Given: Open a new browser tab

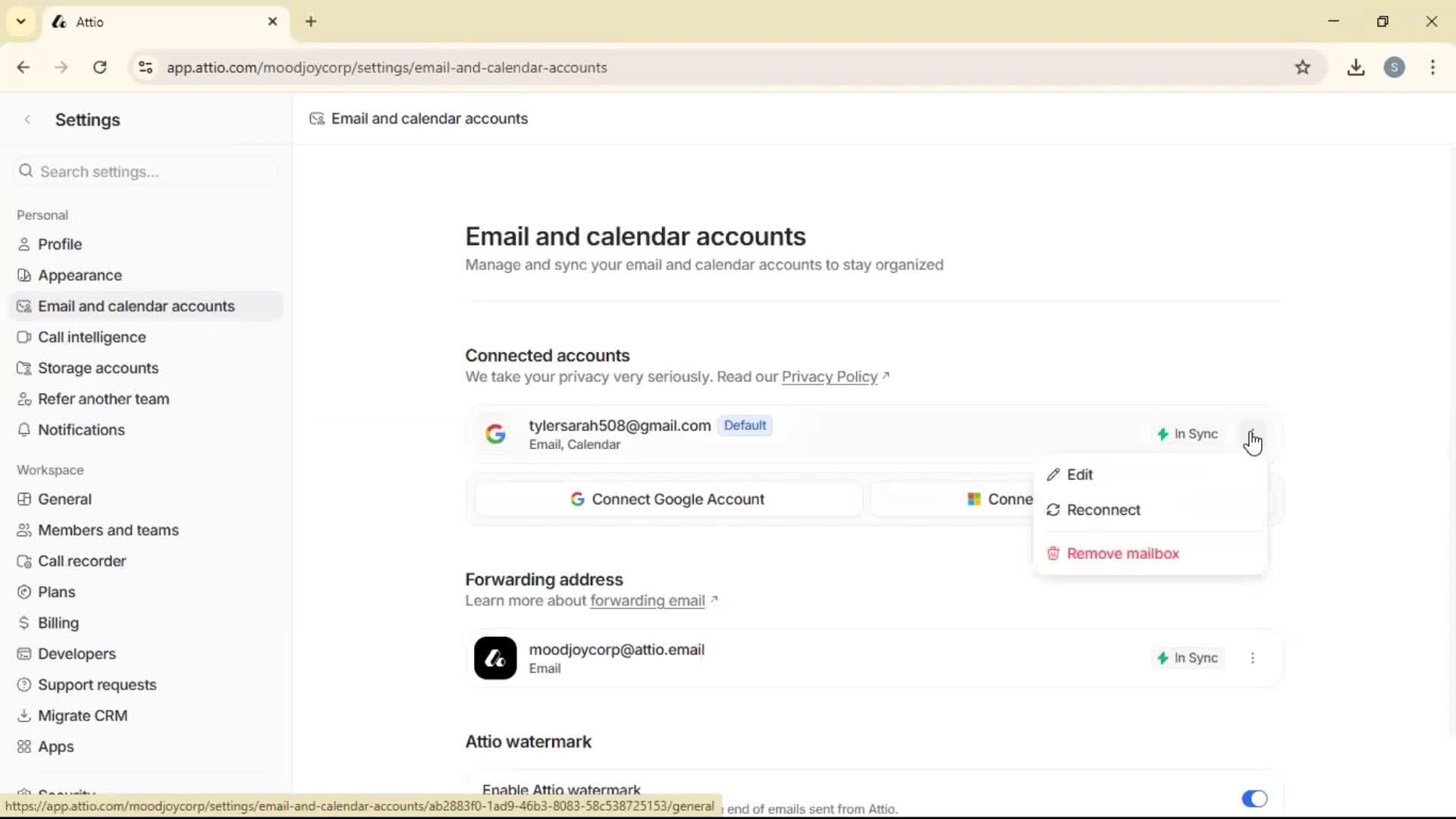Looking at the screenshot, I should (x=311, y=21).
